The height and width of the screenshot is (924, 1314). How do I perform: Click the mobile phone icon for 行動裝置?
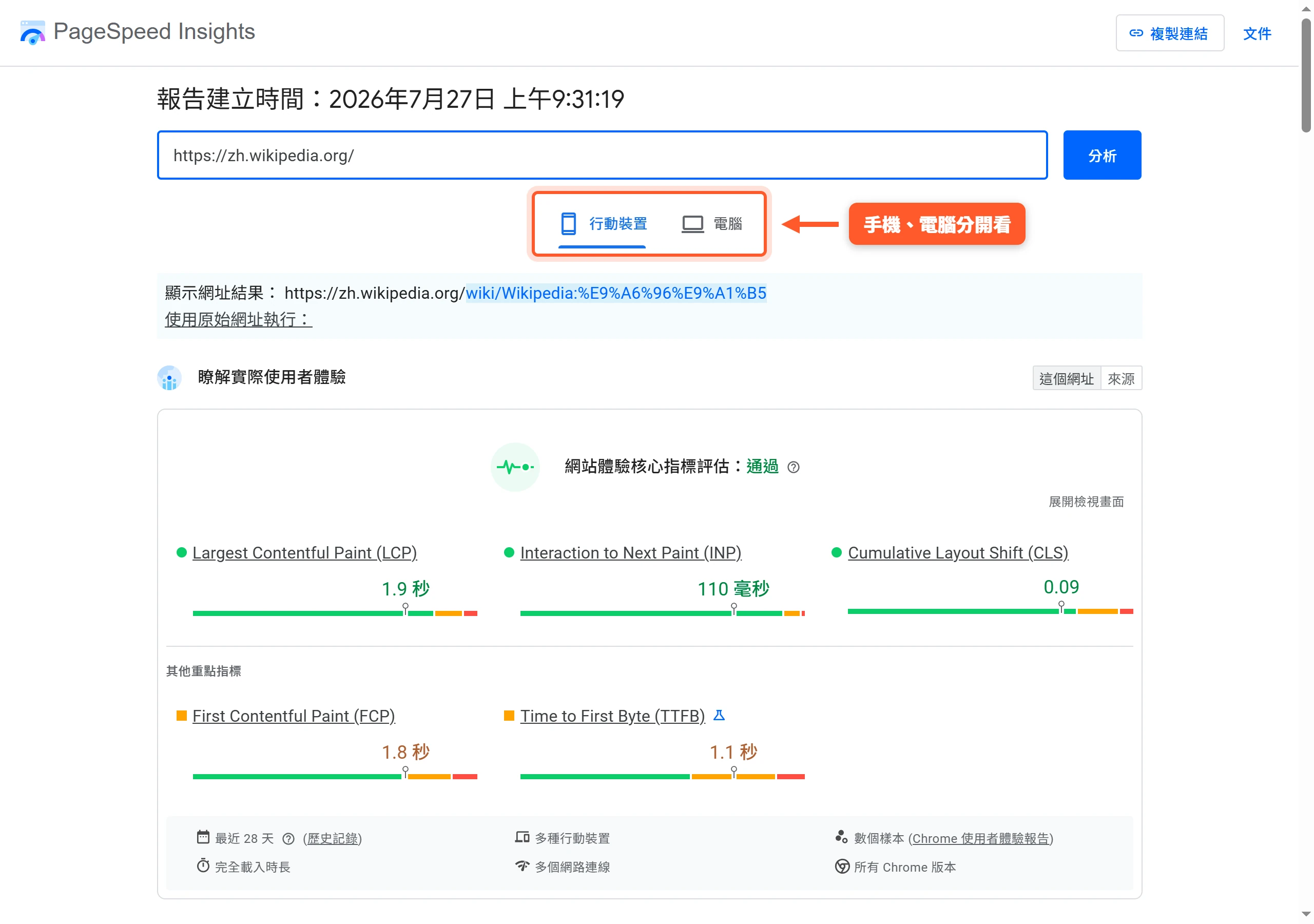(568, 223)
